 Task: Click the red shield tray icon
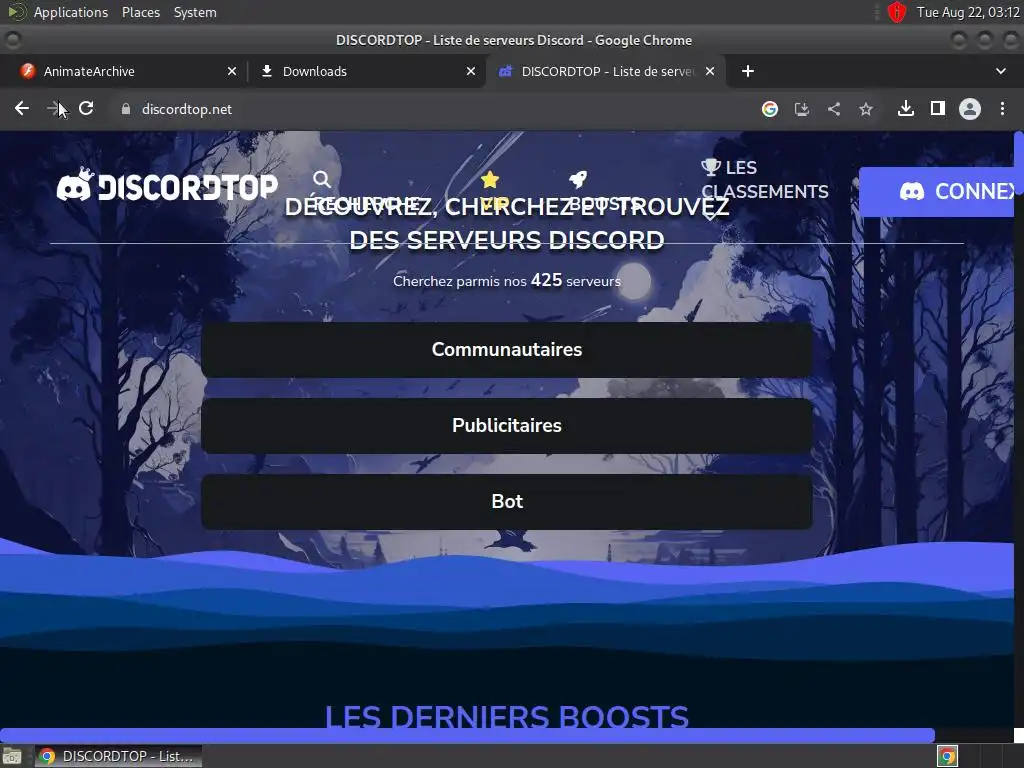[897, 12]
